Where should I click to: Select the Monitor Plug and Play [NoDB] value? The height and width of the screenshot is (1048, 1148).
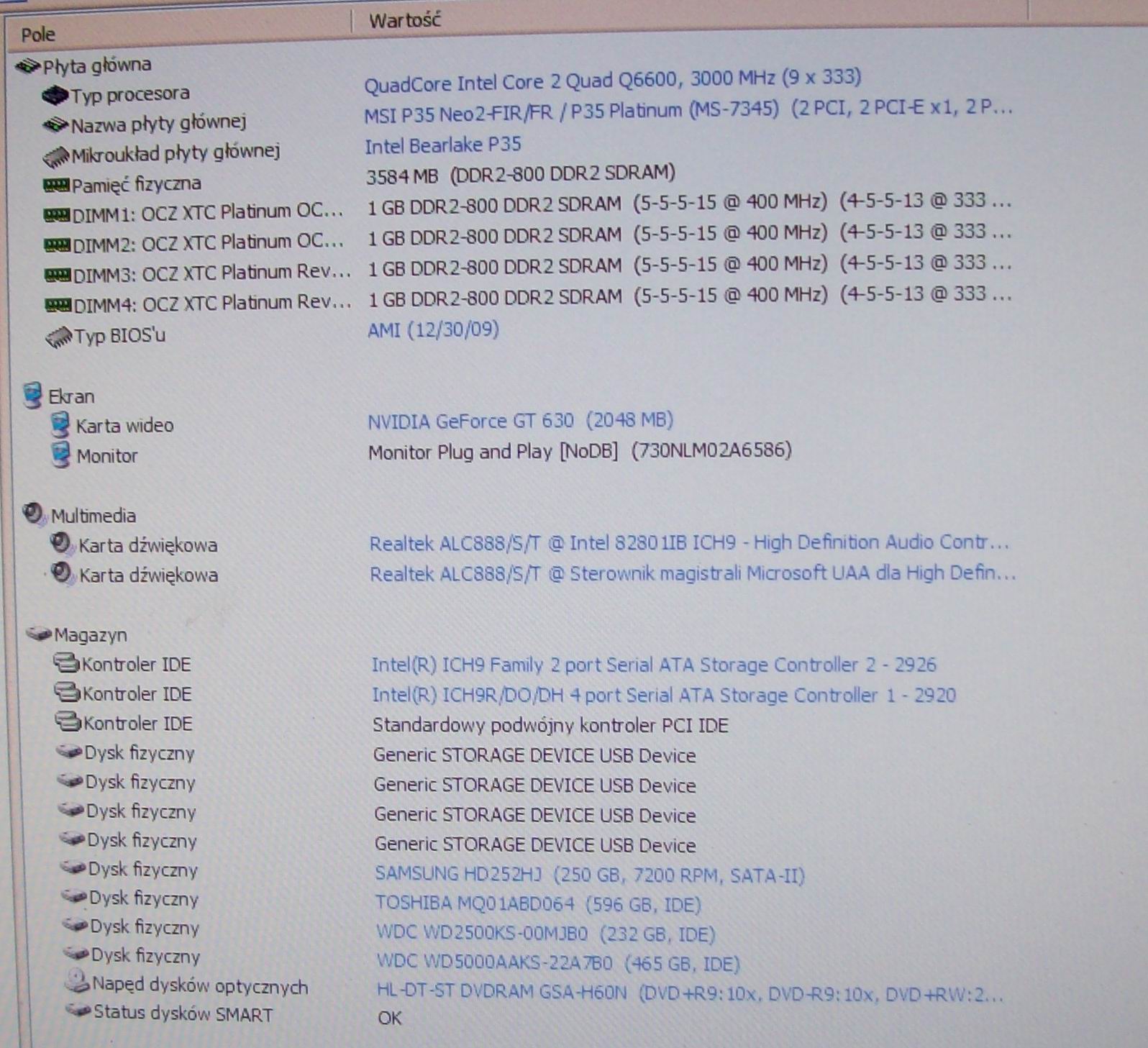coord(580,452)
